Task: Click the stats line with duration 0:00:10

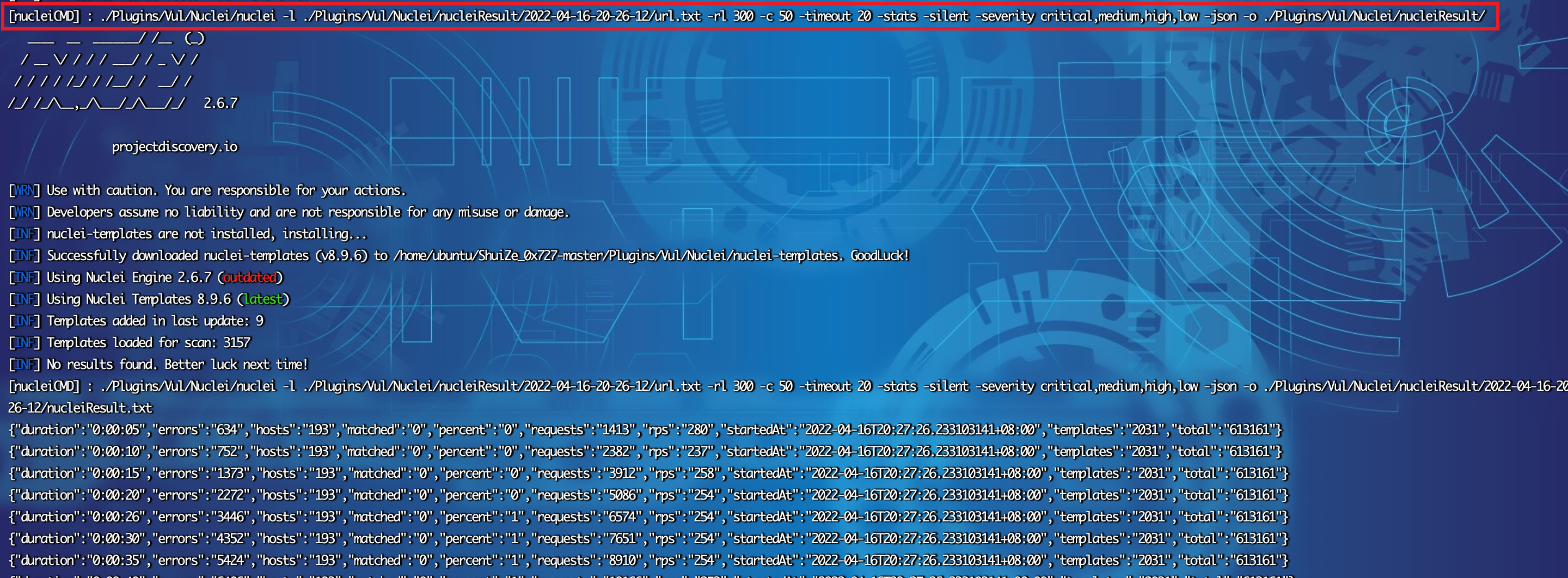Action: tap(645, 452)
